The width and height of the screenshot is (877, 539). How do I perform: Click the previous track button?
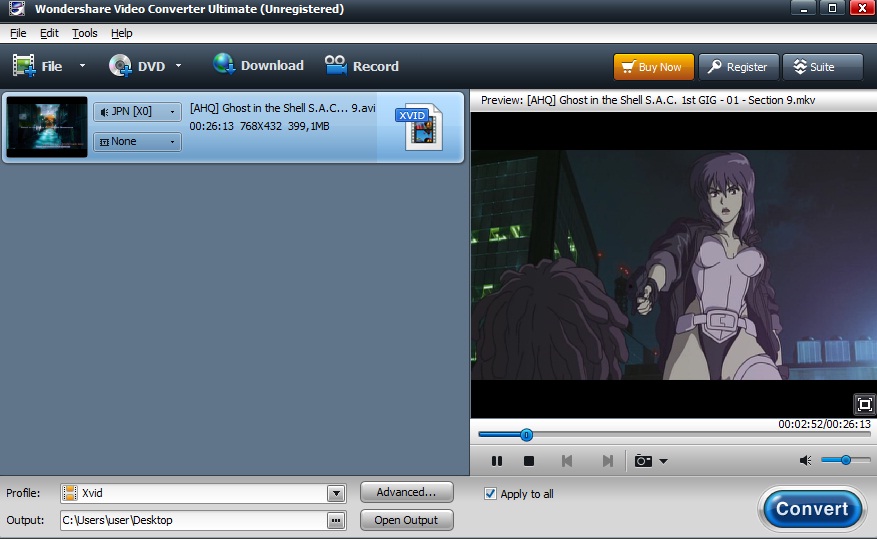pyautogui.click(x=567, y=461)
